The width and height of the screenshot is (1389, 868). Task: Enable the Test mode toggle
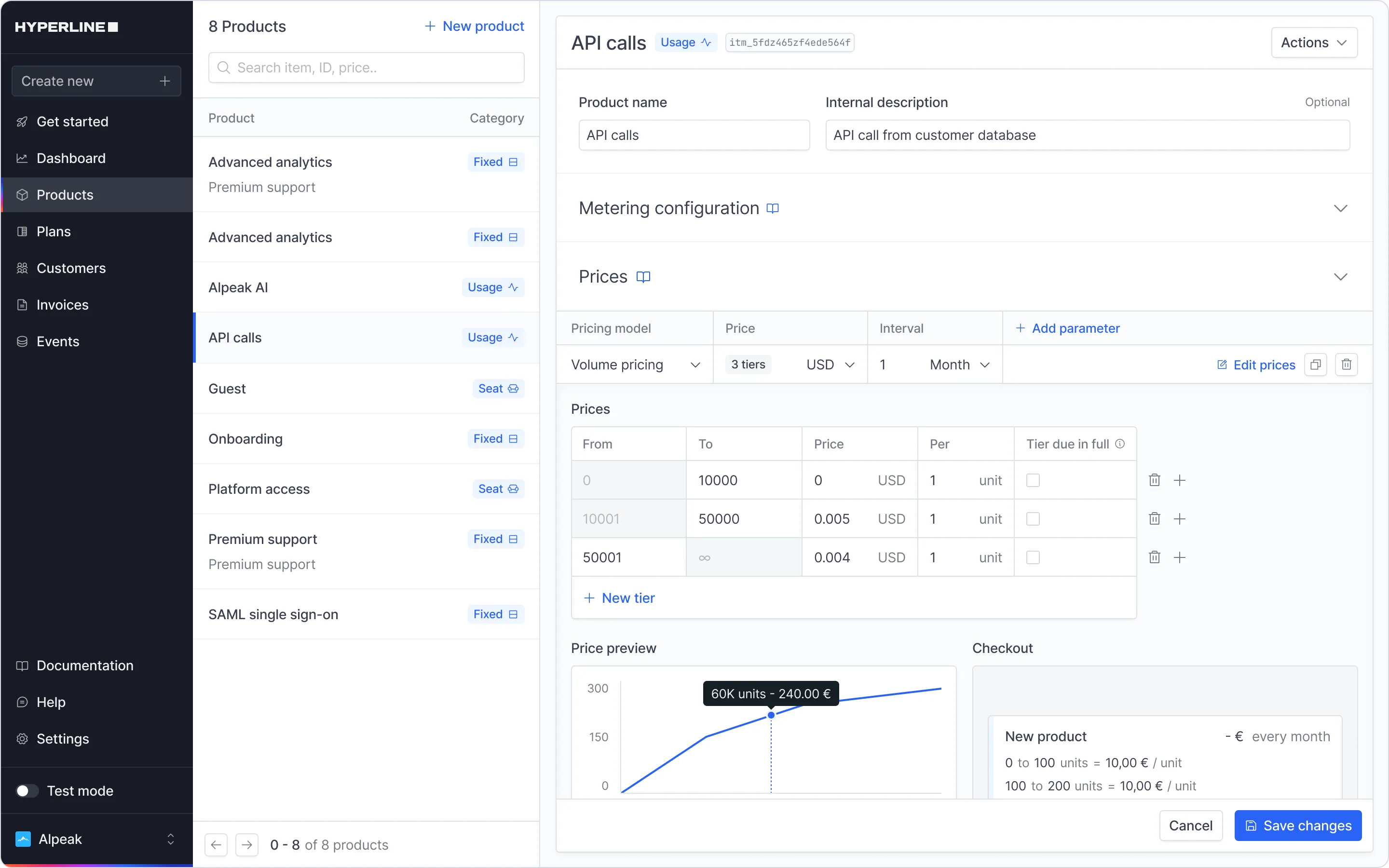point(27,790)
